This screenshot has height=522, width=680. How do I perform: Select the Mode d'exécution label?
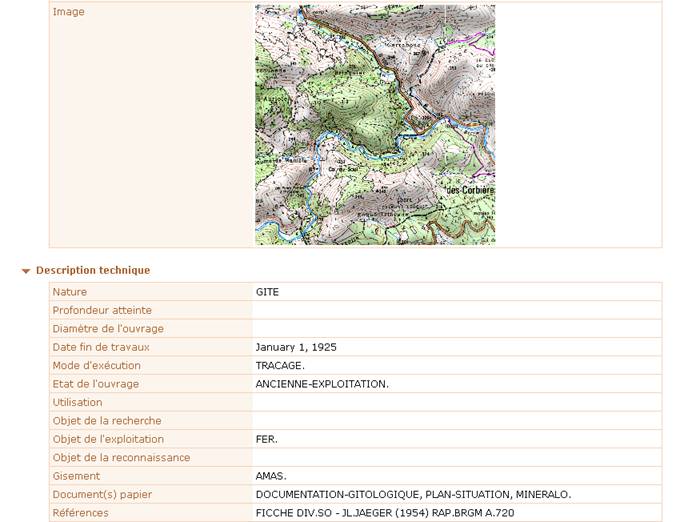click(97, 365)
